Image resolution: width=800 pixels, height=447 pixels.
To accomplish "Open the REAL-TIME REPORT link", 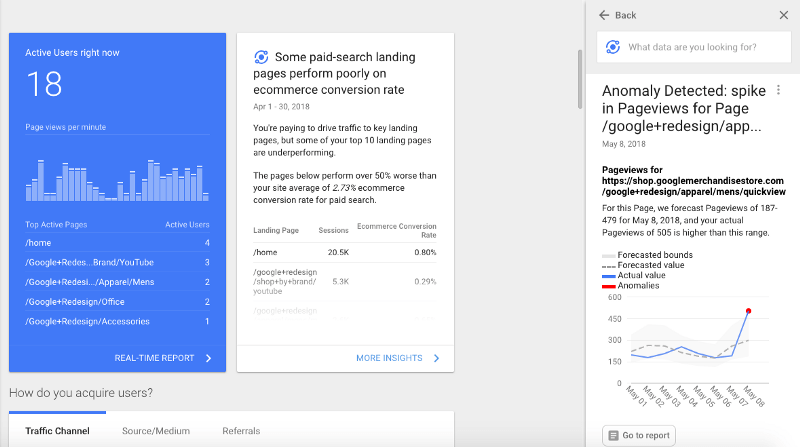I will 154,358.
